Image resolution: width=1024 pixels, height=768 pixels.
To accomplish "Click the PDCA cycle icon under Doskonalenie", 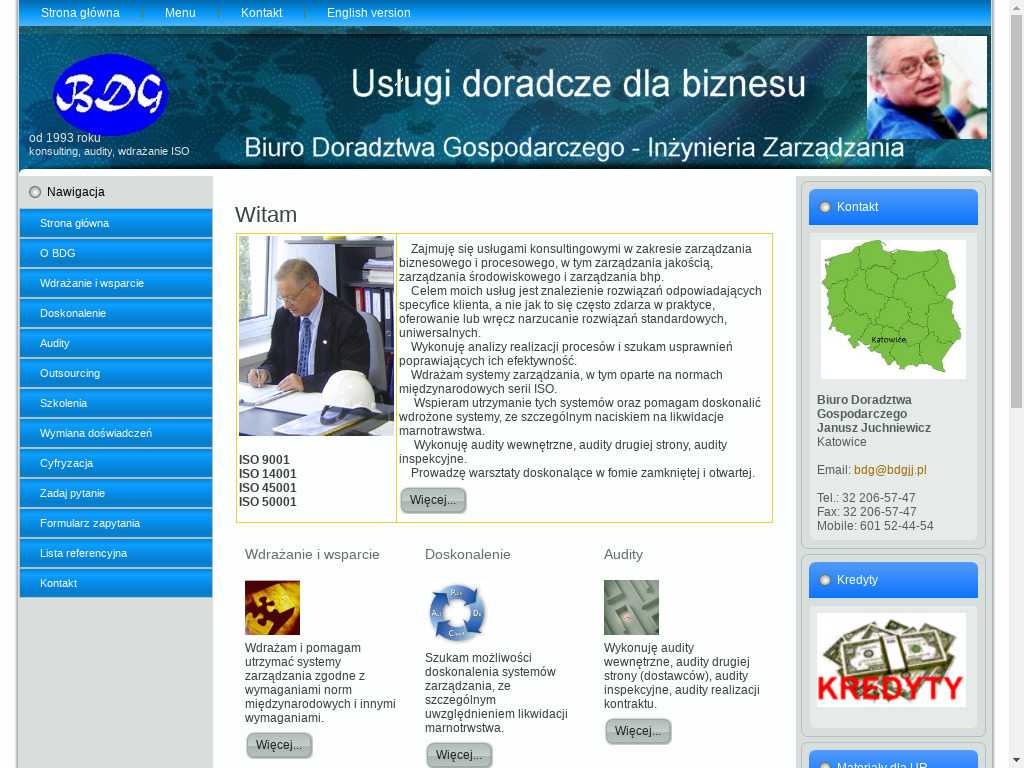I will (x=456, y=613).
